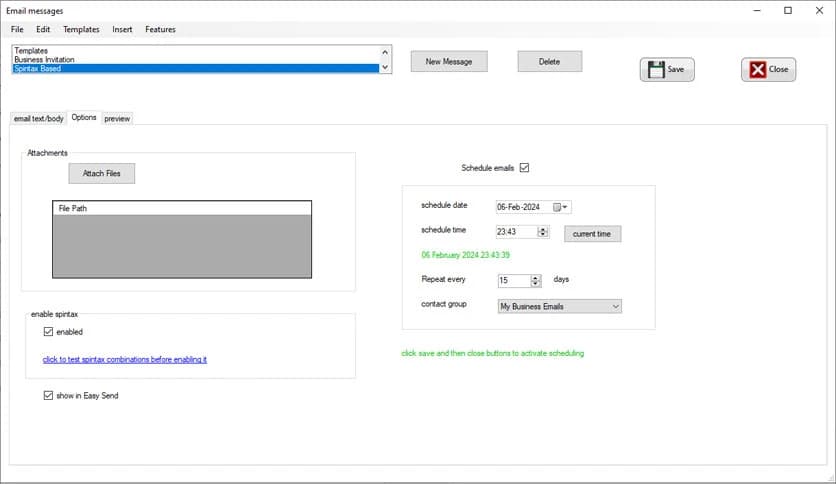Click the message list scroll up arrow

click(385, 52)
